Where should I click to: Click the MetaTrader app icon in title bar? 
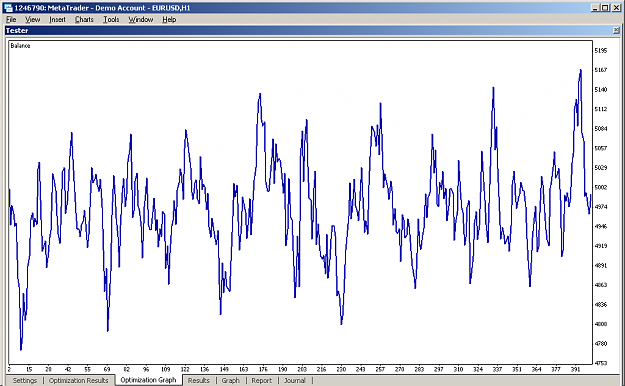pos(8,8)
